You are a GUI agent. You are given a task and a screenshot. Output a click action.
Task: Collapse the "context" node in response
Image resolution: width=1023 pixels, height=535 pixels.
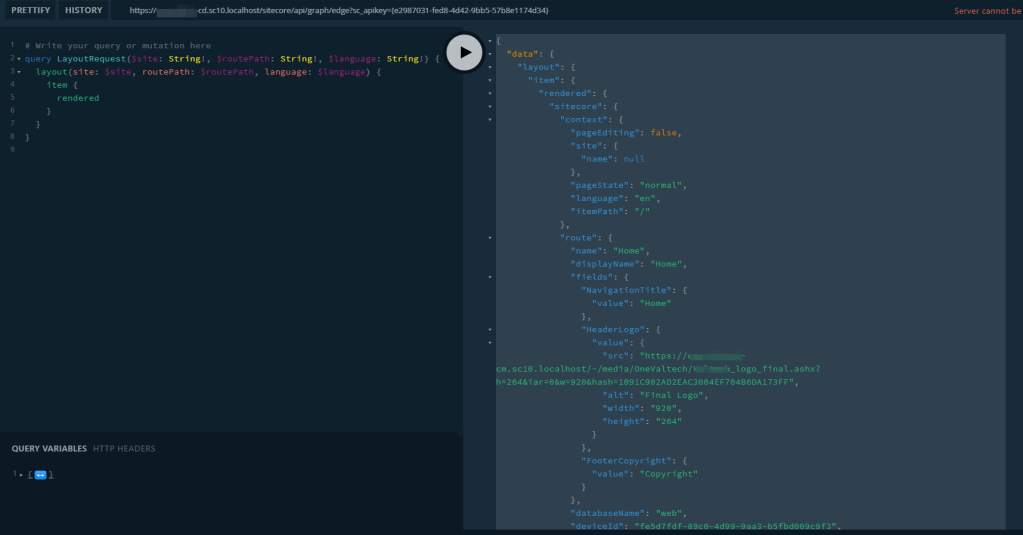coord(489,119)
